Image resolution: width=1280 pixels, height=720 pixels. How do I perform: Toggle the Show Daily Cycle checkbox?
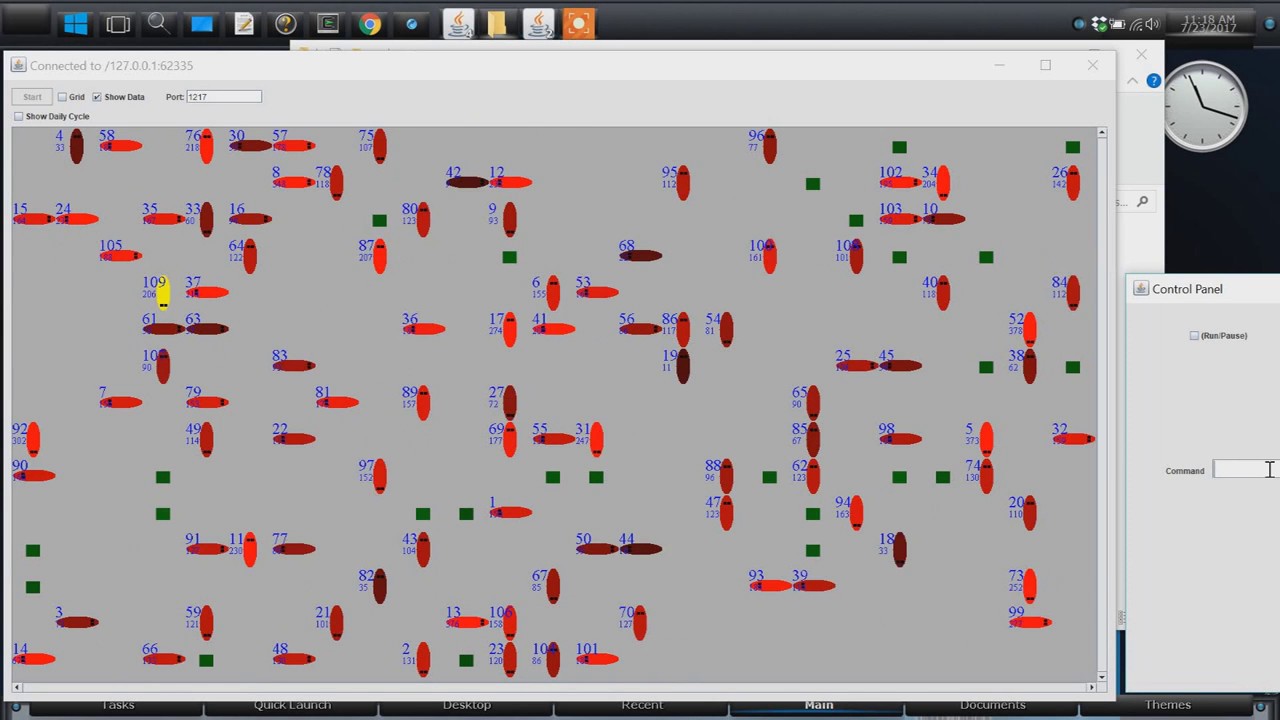(19, 117)
